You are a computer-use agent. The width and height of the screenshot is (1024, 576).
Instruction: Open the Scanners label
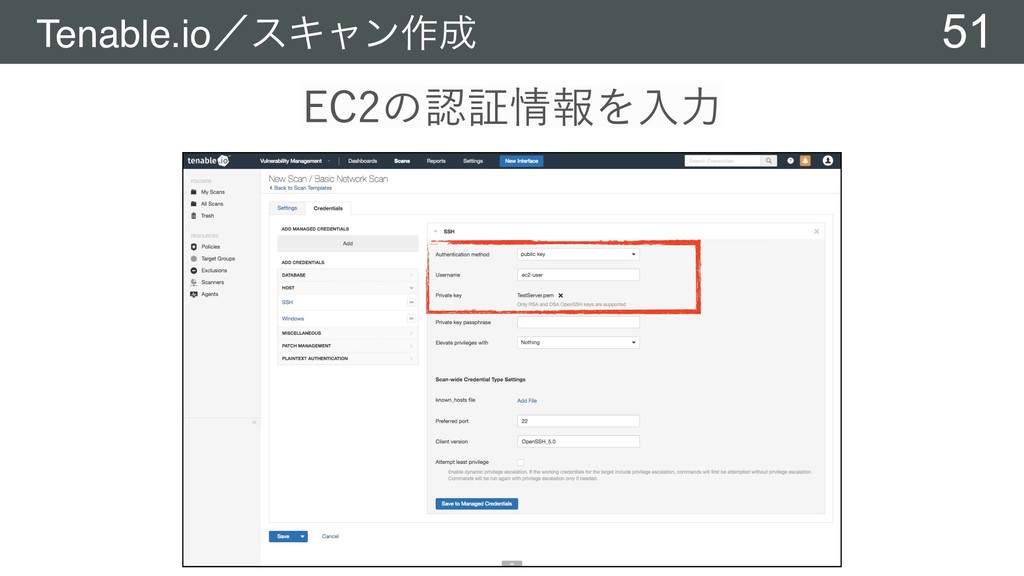212,282
